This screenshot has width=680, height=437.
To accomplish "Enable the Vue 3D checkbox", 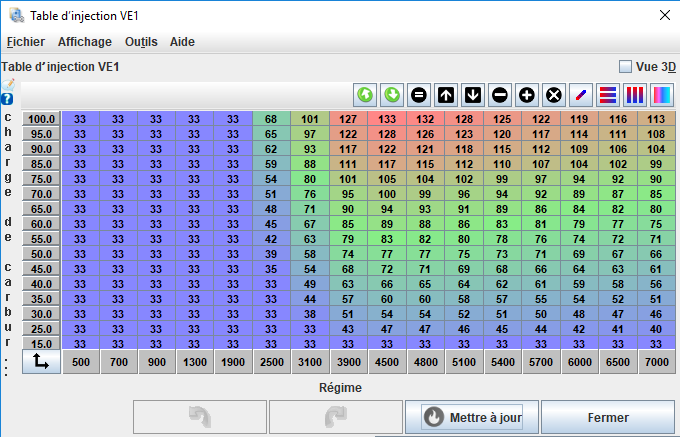I will [625, 67].
